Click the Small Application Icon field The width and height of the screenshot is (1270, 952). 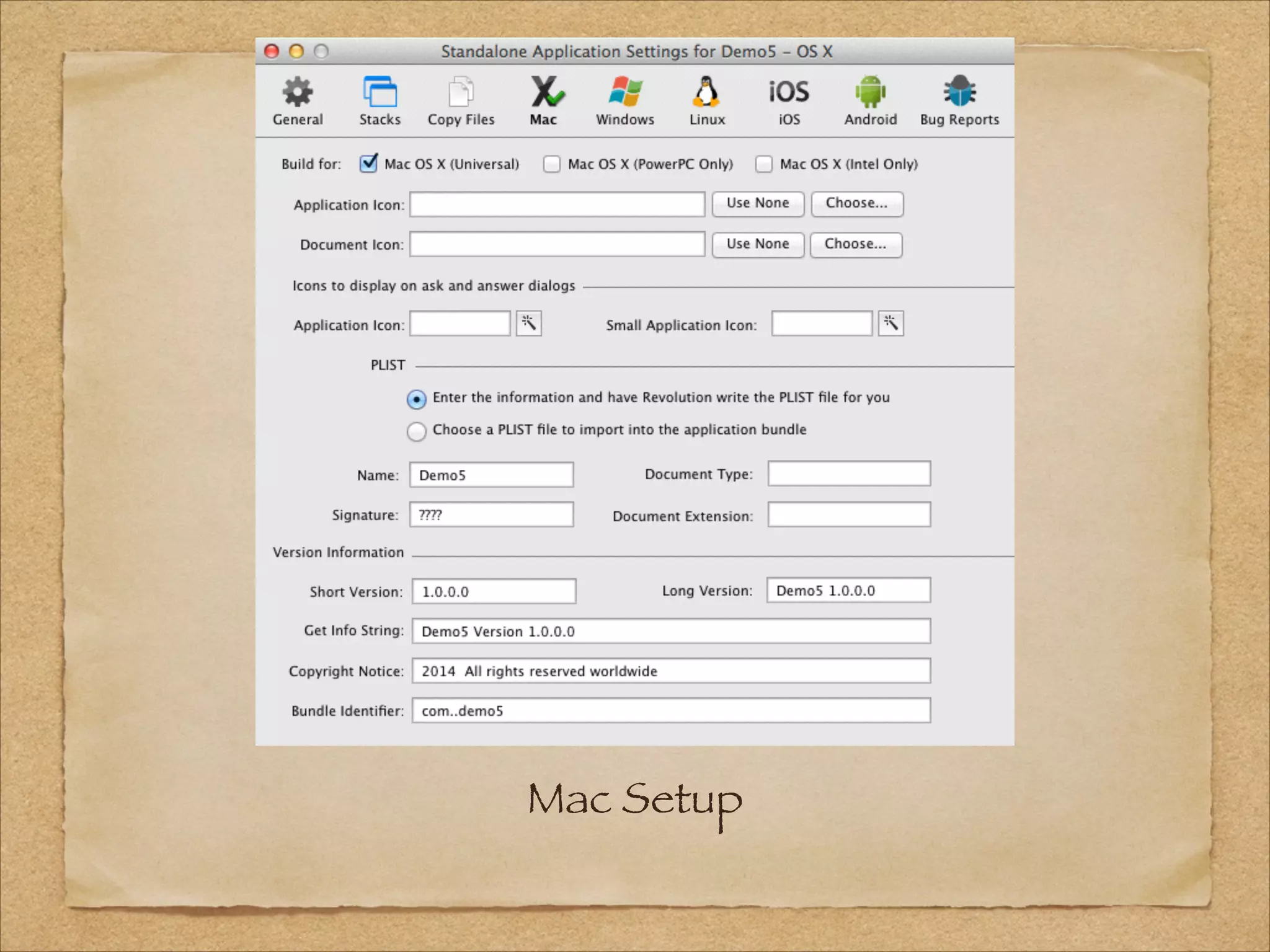click(822, 324)
